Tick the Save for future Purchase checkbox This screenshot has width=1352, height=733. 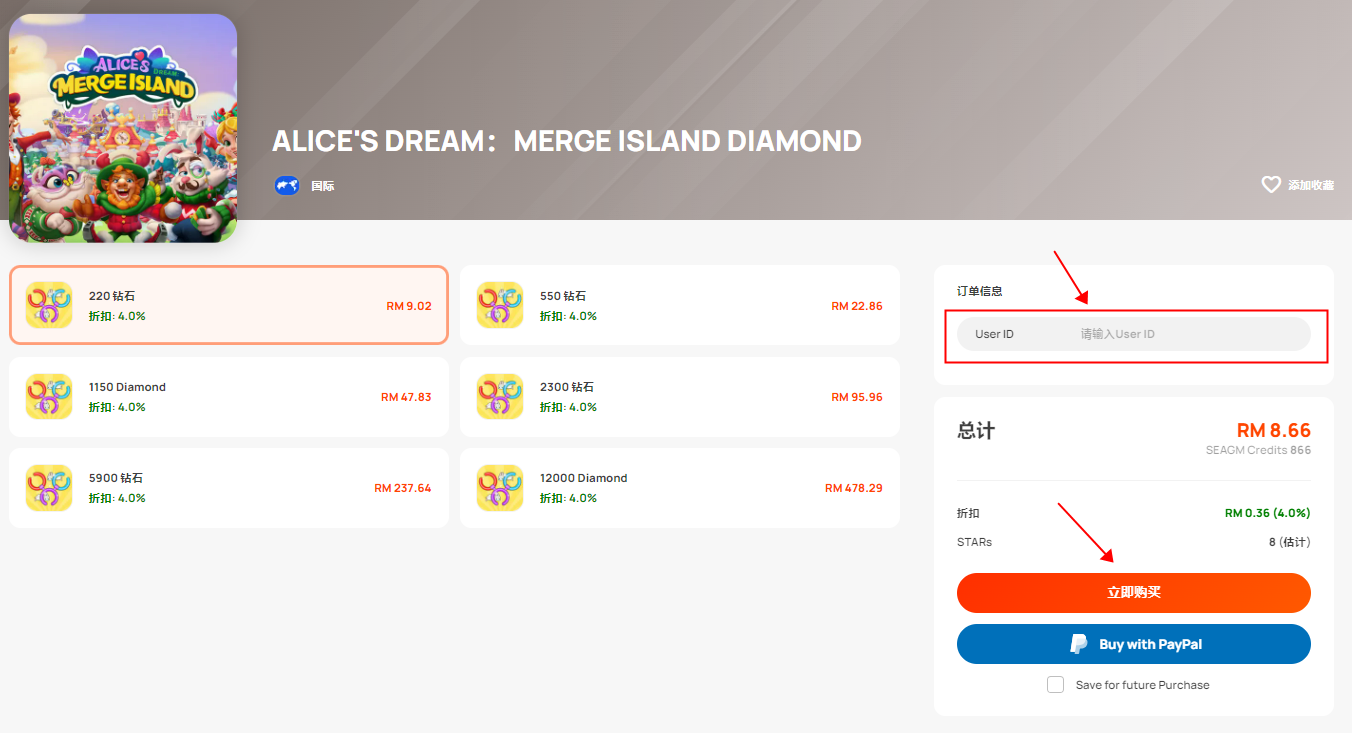(x=1055, y=685)
